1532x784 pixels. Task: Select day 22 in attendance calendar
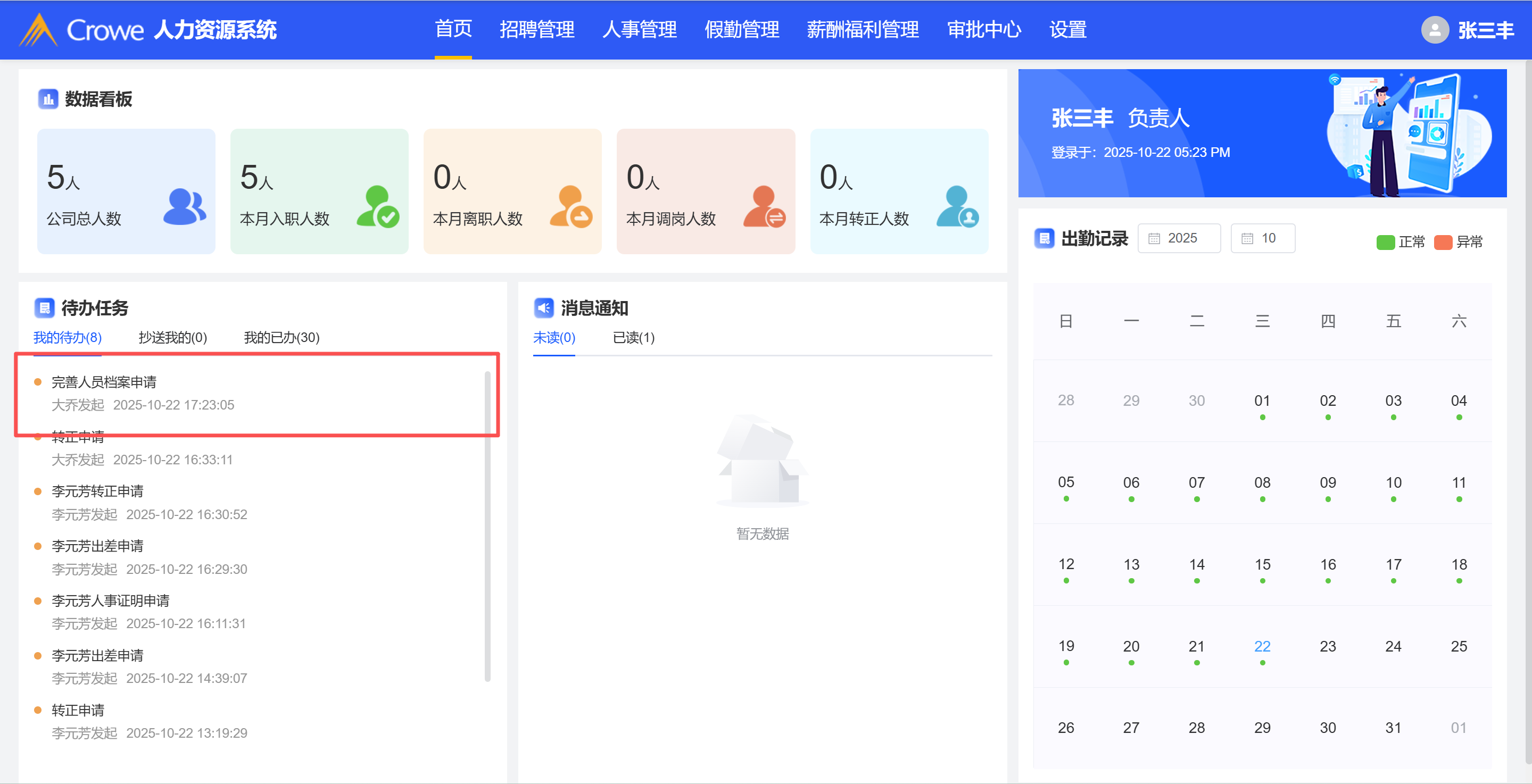1262,647
